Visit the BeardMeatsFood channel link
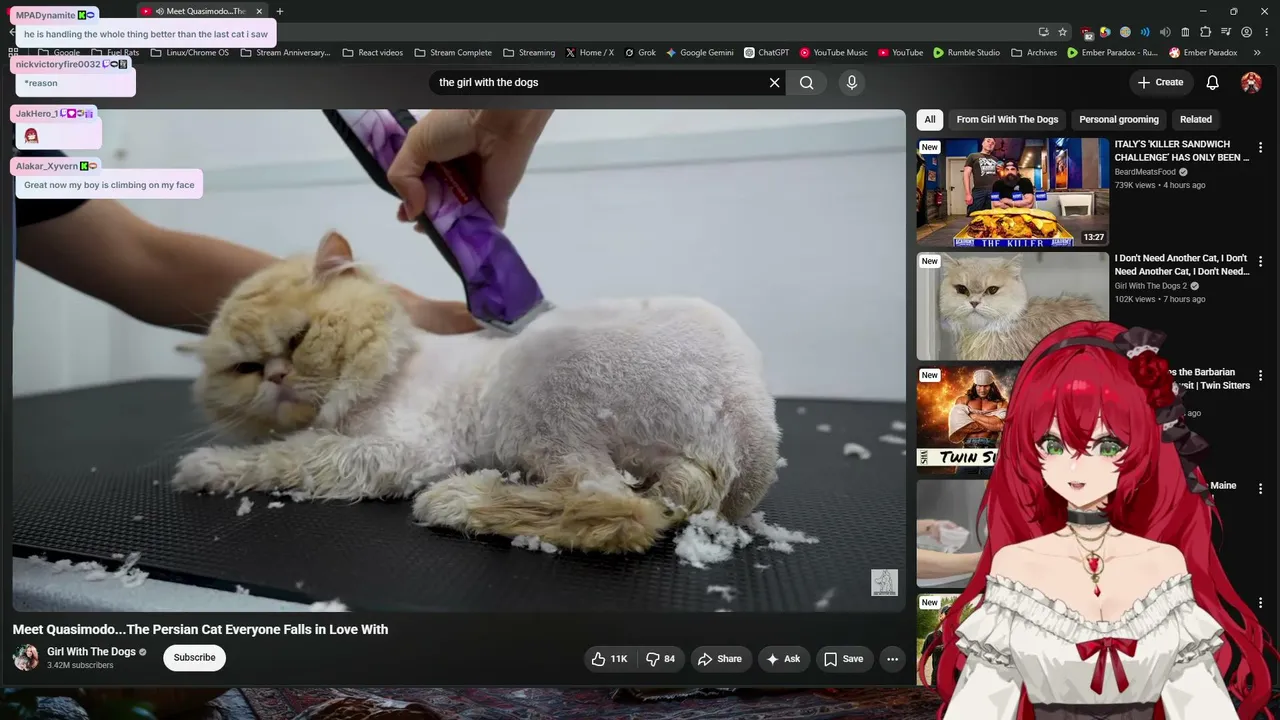1280x720 pixels. click(1145, 172)
